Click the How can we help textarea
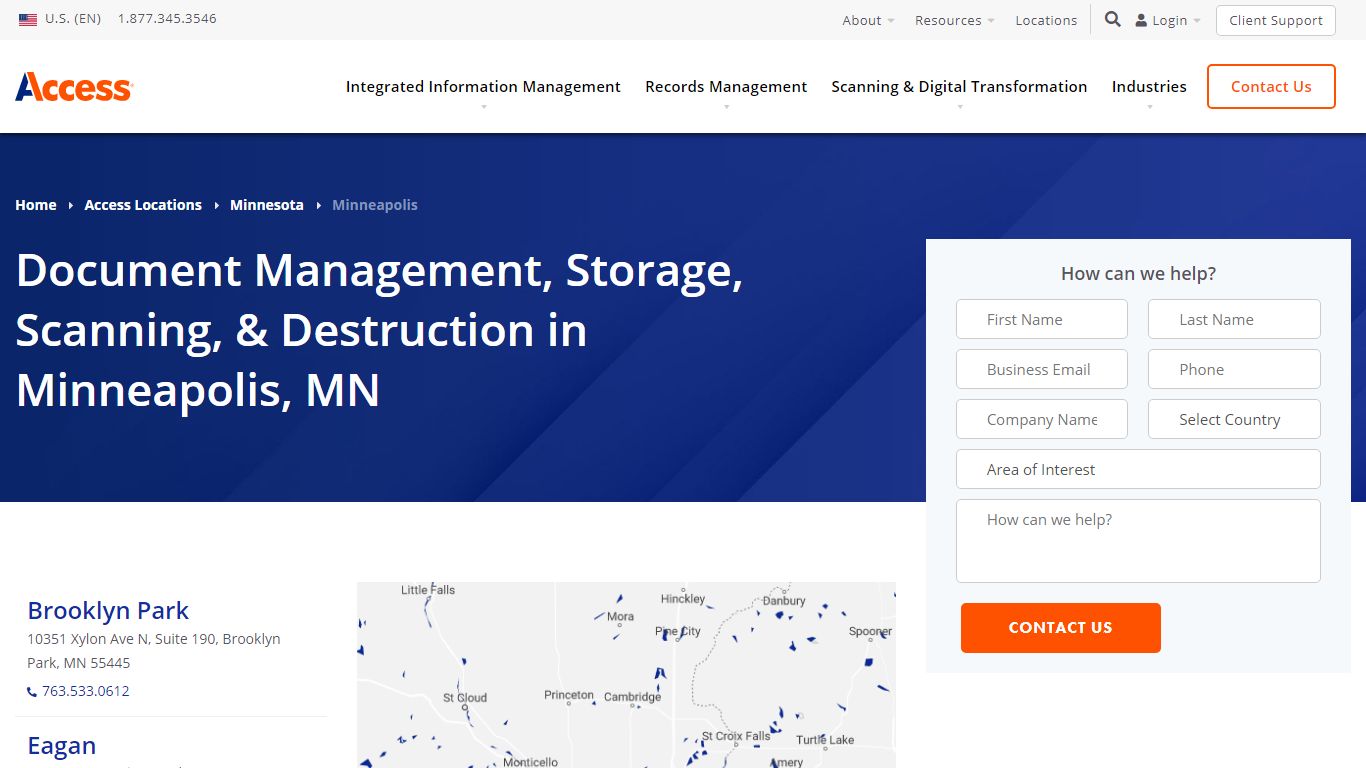 tap(1138, 541)
